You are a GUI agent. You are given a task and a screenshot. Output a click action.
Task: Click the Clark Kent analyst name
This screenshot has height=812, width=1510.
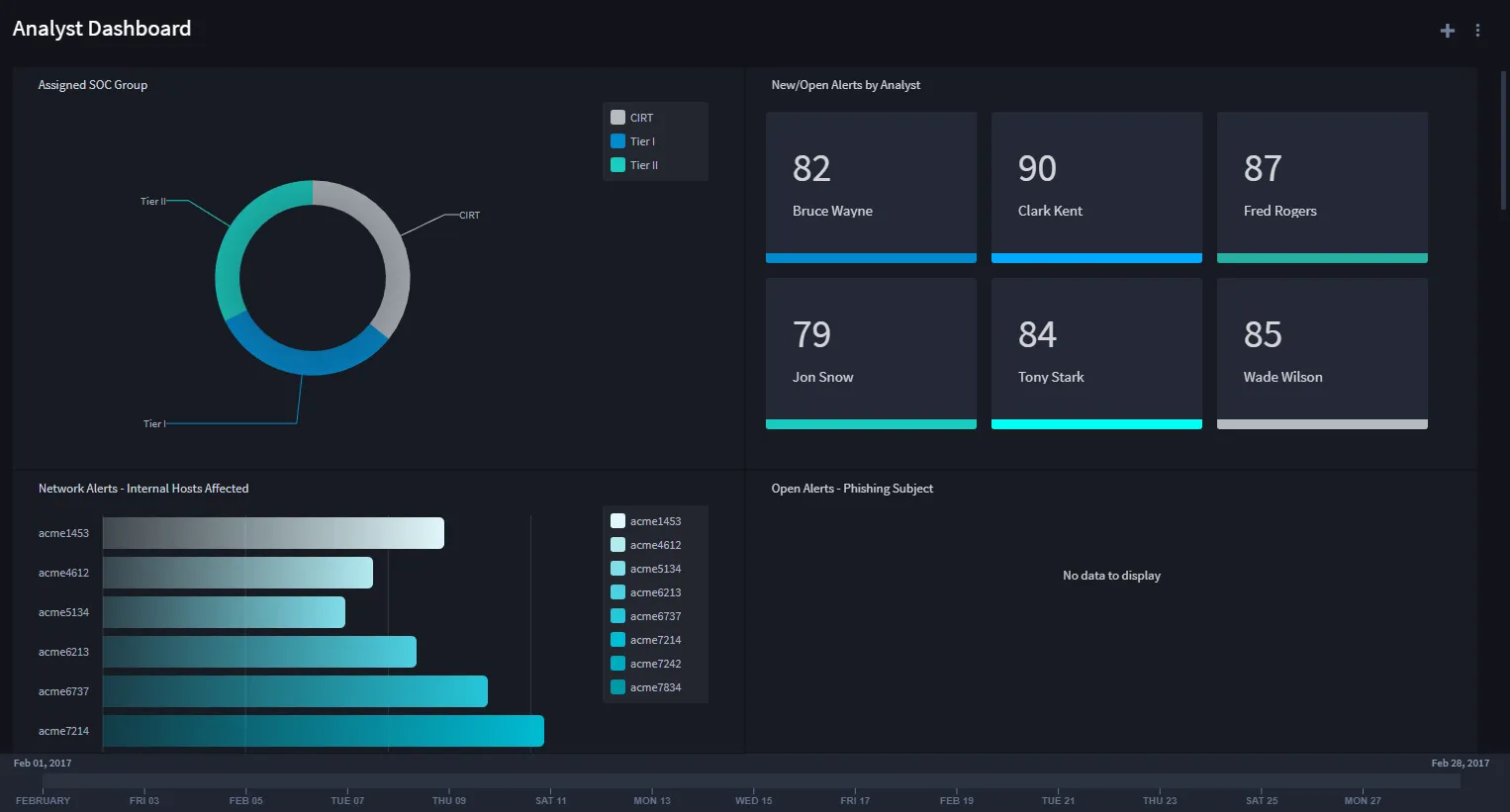[x=1050, y=211]
